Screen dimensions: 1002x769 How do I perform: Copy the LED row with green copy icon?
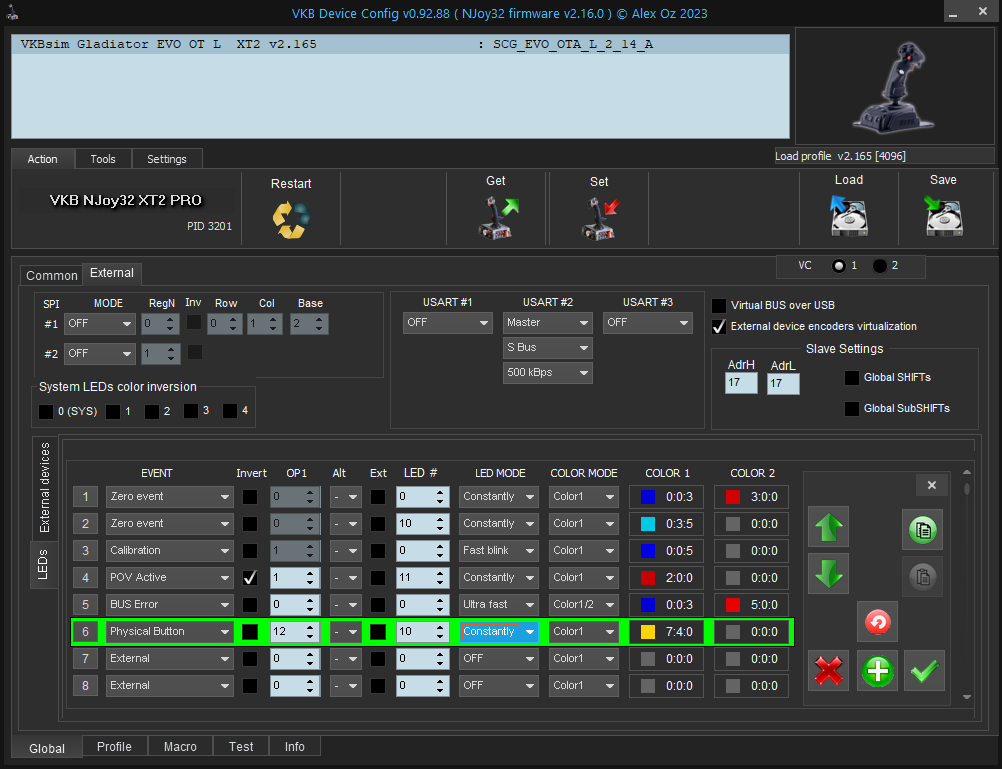924,530
